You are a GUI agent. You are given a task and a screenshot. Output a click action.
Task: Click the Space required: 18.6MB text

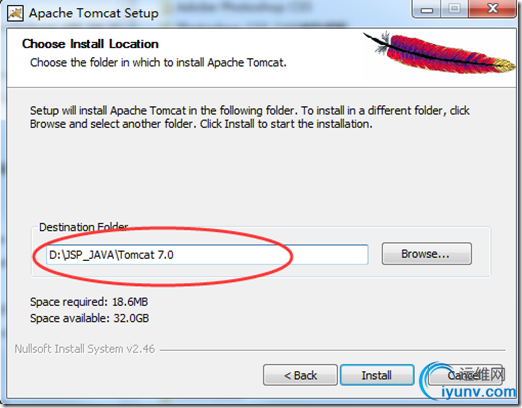[89, 302]
